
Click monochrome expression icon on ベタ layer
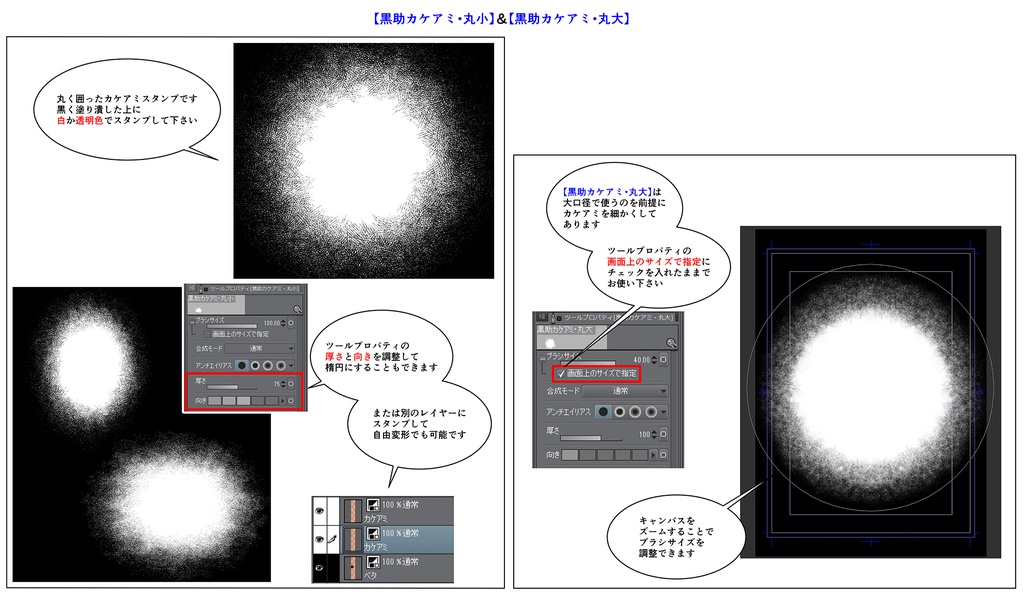click(373, 561)
